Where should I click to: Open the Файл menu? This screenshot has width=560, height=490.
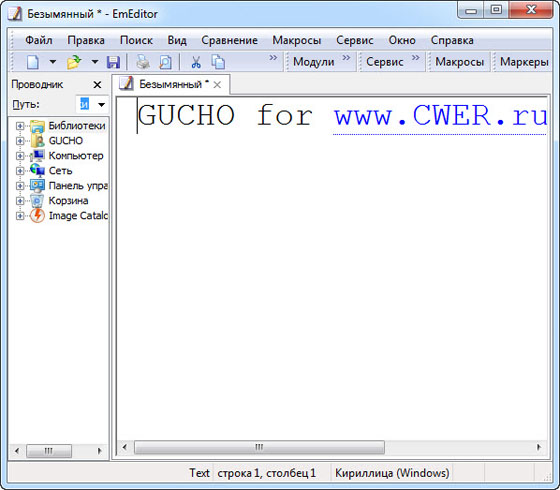point(39,40)
